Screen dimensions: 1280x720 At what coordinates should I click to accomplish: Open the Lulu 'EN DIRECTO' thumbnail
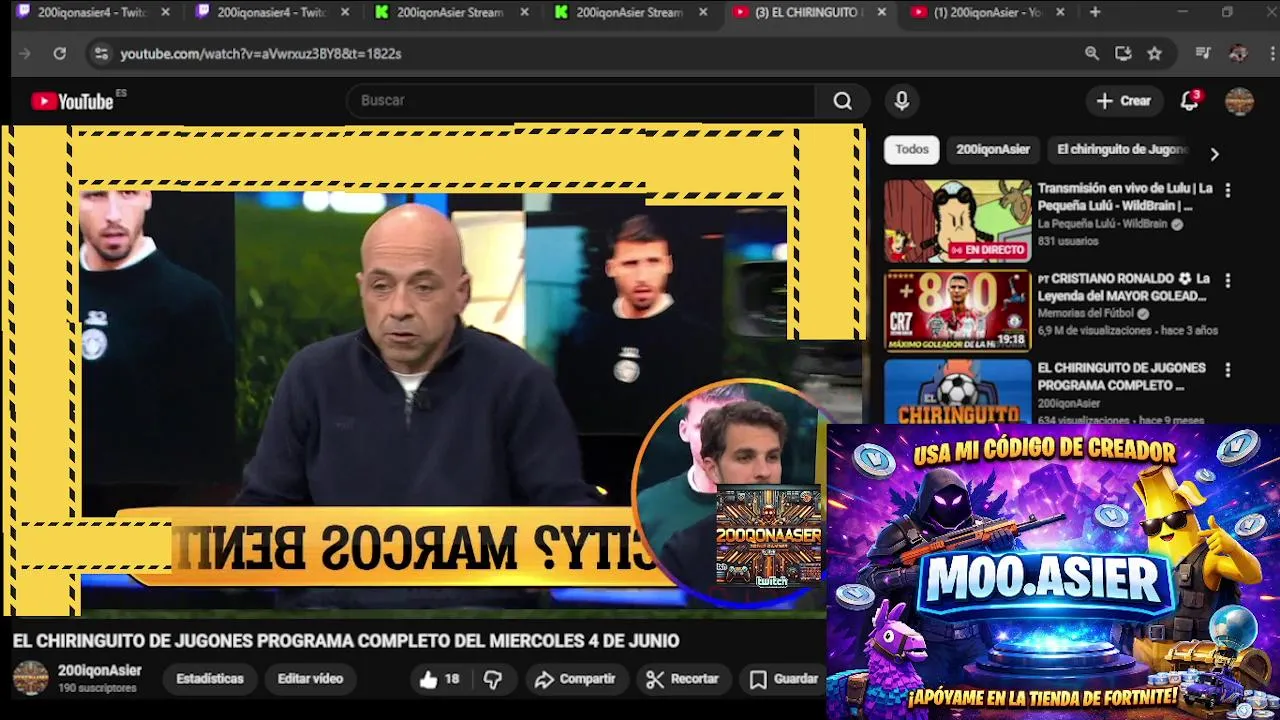(957, 221)
